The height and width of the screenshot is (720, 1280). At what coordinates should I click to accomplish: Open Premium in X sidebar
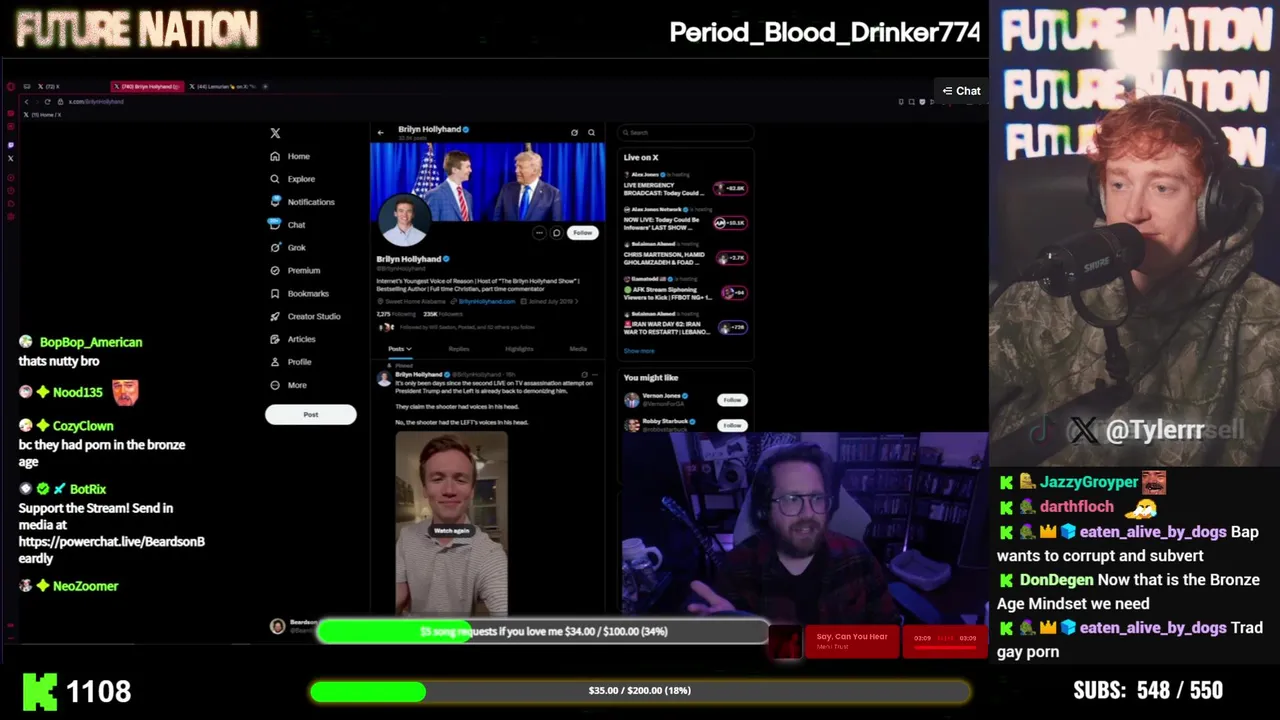(x=295, y=271)
